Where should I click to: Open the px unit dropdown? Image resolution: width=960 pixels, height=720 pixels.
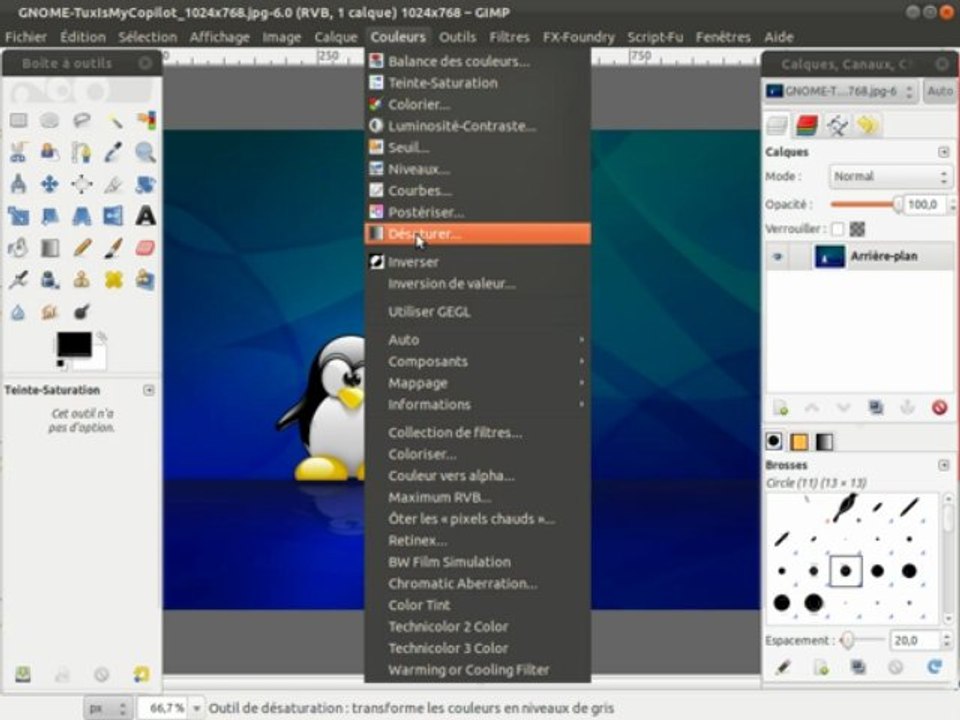click(x=107, y=708)
